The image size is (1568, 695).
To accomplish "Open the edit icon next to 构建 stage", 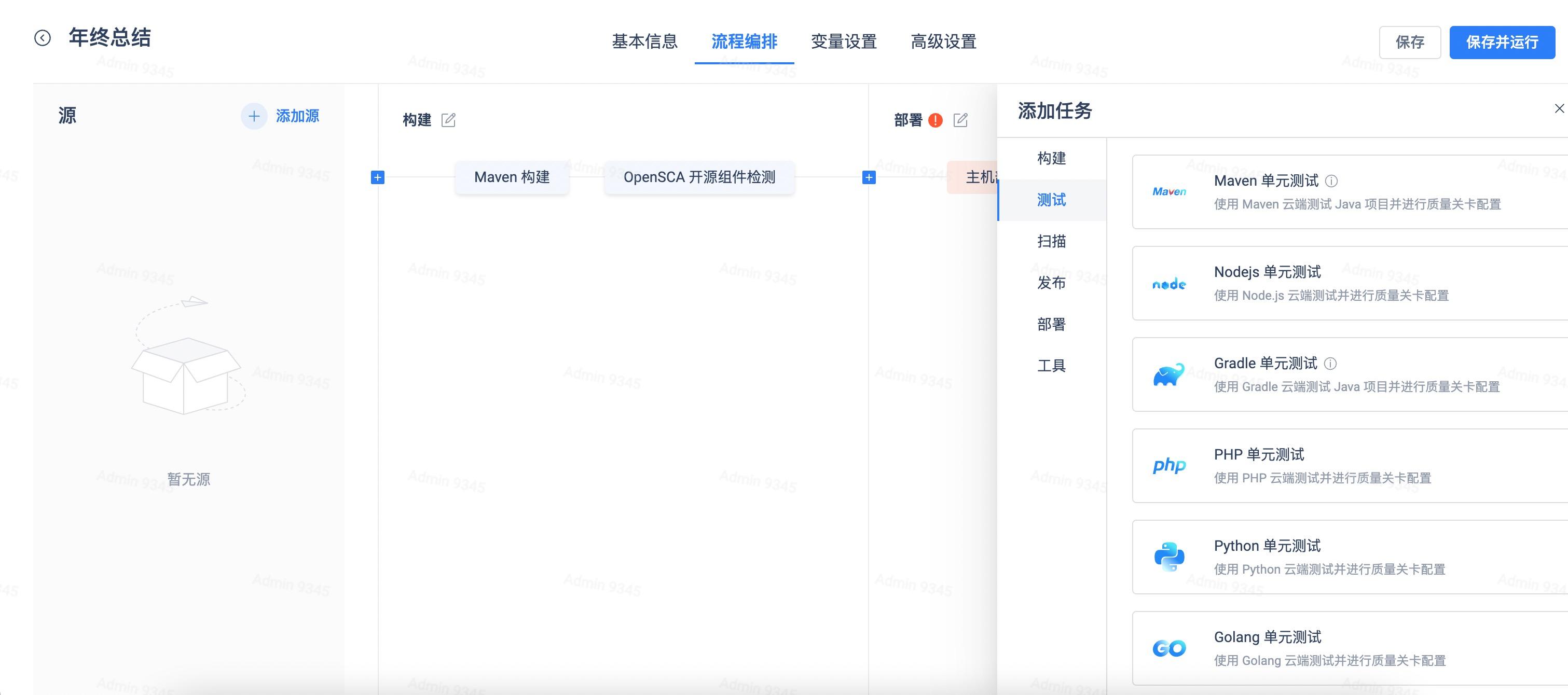I will (449, 120).
